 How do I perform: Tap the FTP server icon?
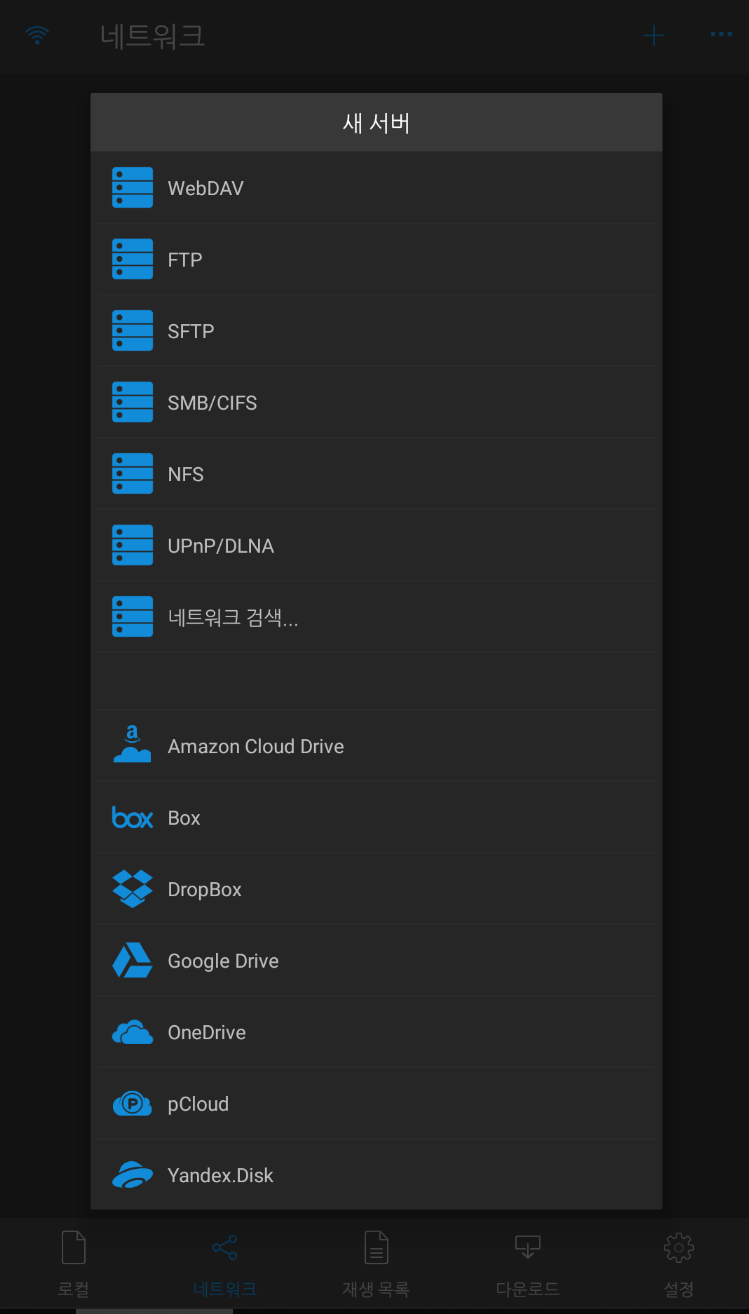click(132, 259)
